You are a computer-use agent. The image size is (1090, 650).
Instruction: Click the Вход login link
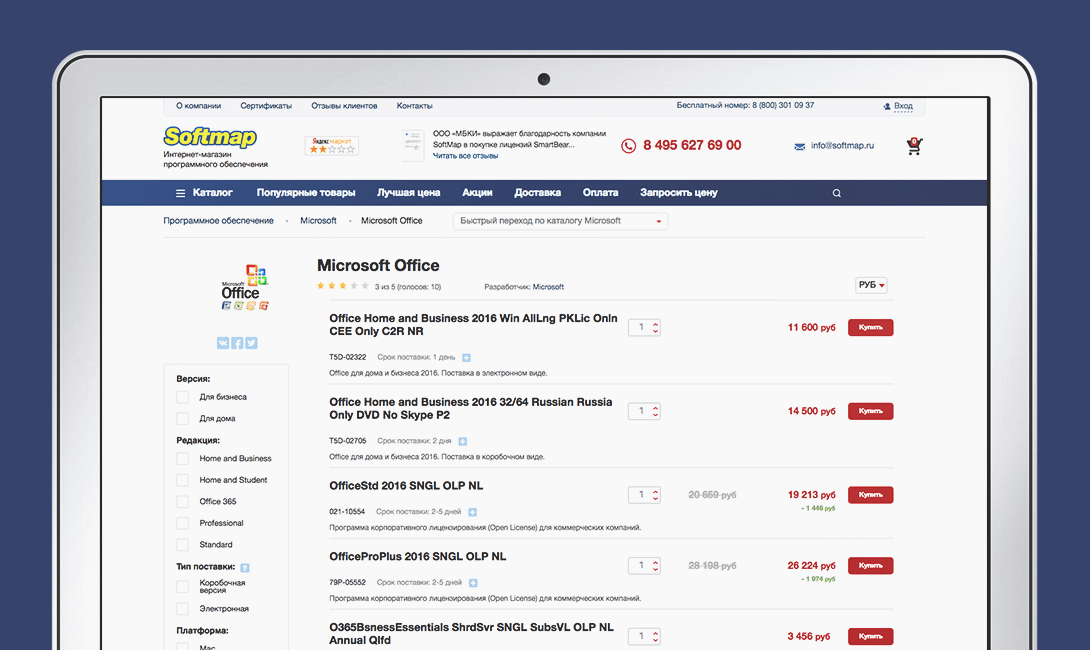coord(903,106)
